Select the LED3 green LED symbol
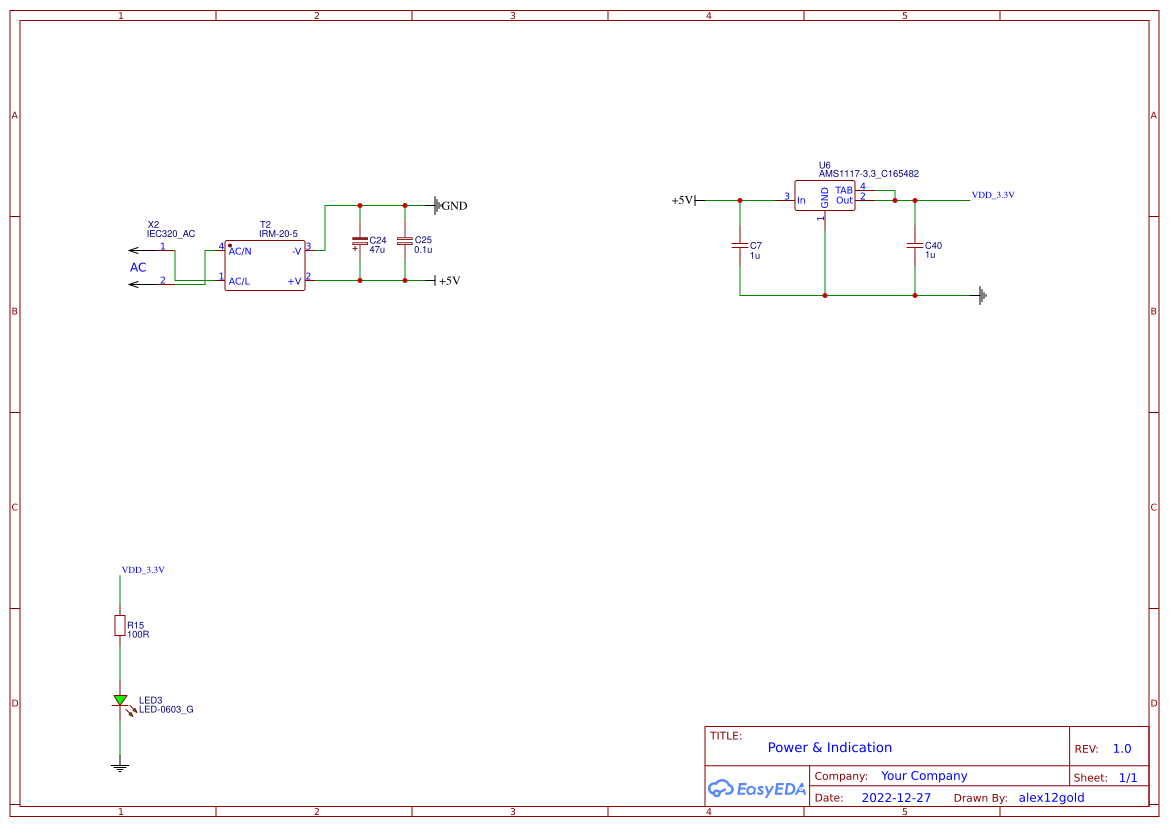The image size is (1169, 827). 122,700
